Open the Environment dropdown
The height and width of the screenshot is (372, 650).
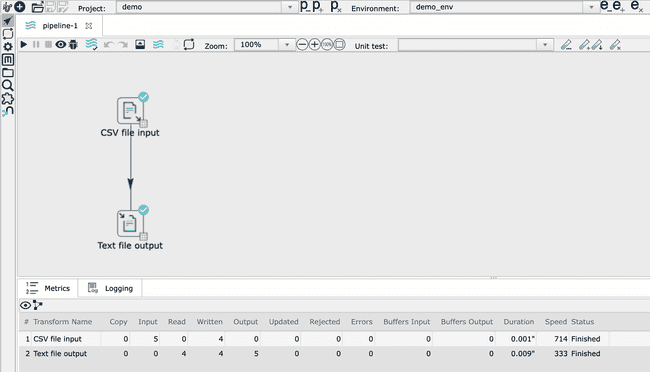click(591, 7)
